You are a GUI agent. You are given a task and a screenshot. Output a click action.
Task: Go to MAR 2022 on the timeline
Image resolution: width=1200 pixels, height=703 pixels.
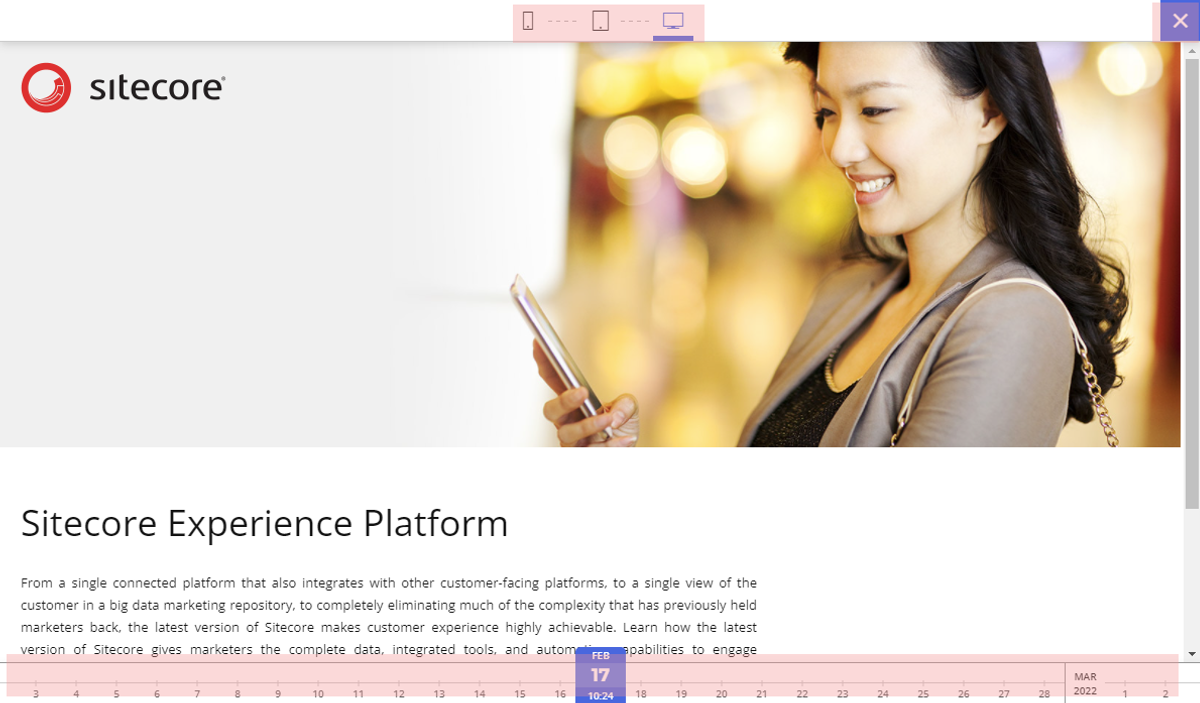[1085, 684]
